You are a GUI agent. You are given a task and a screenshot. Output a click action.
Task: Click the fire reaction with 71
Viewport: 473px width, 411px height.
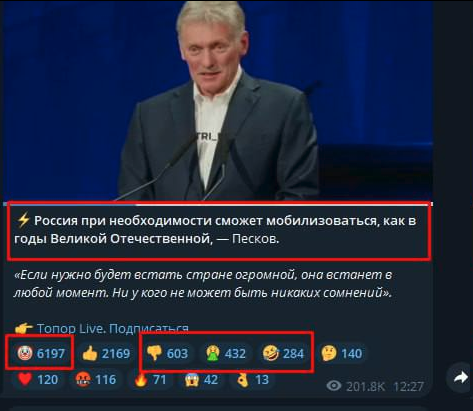point(150,379)
